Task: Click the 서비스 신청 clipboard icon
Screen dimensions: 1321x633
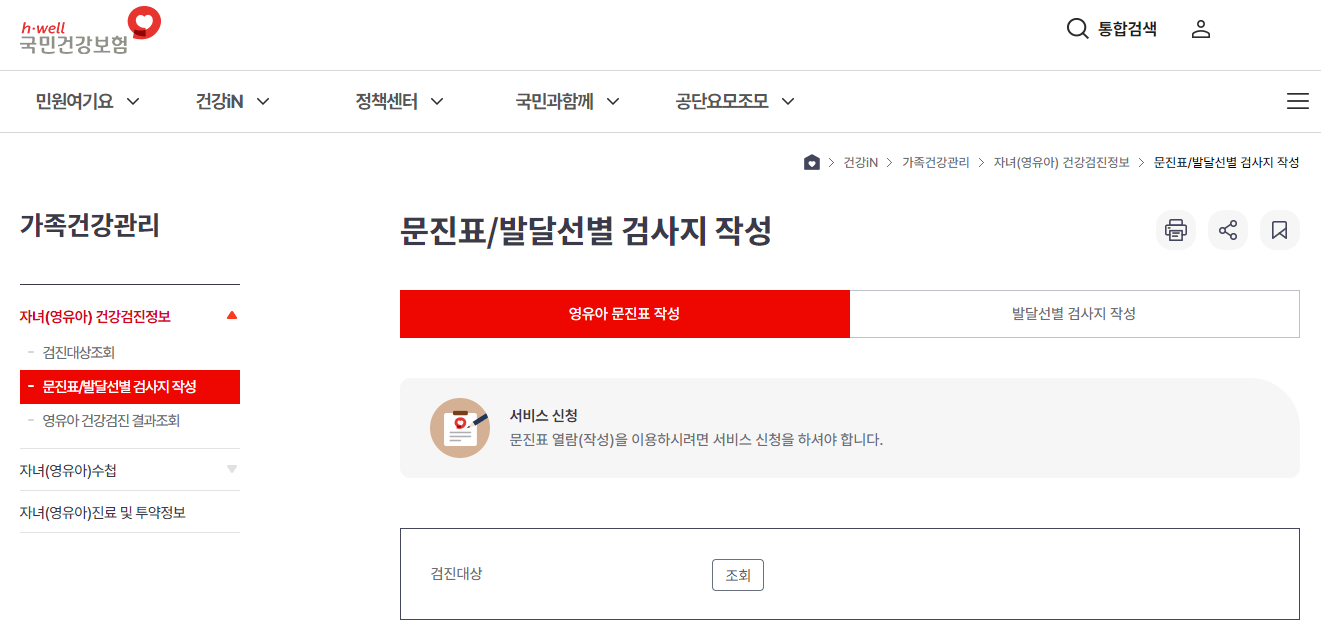Action: [460, 427]
